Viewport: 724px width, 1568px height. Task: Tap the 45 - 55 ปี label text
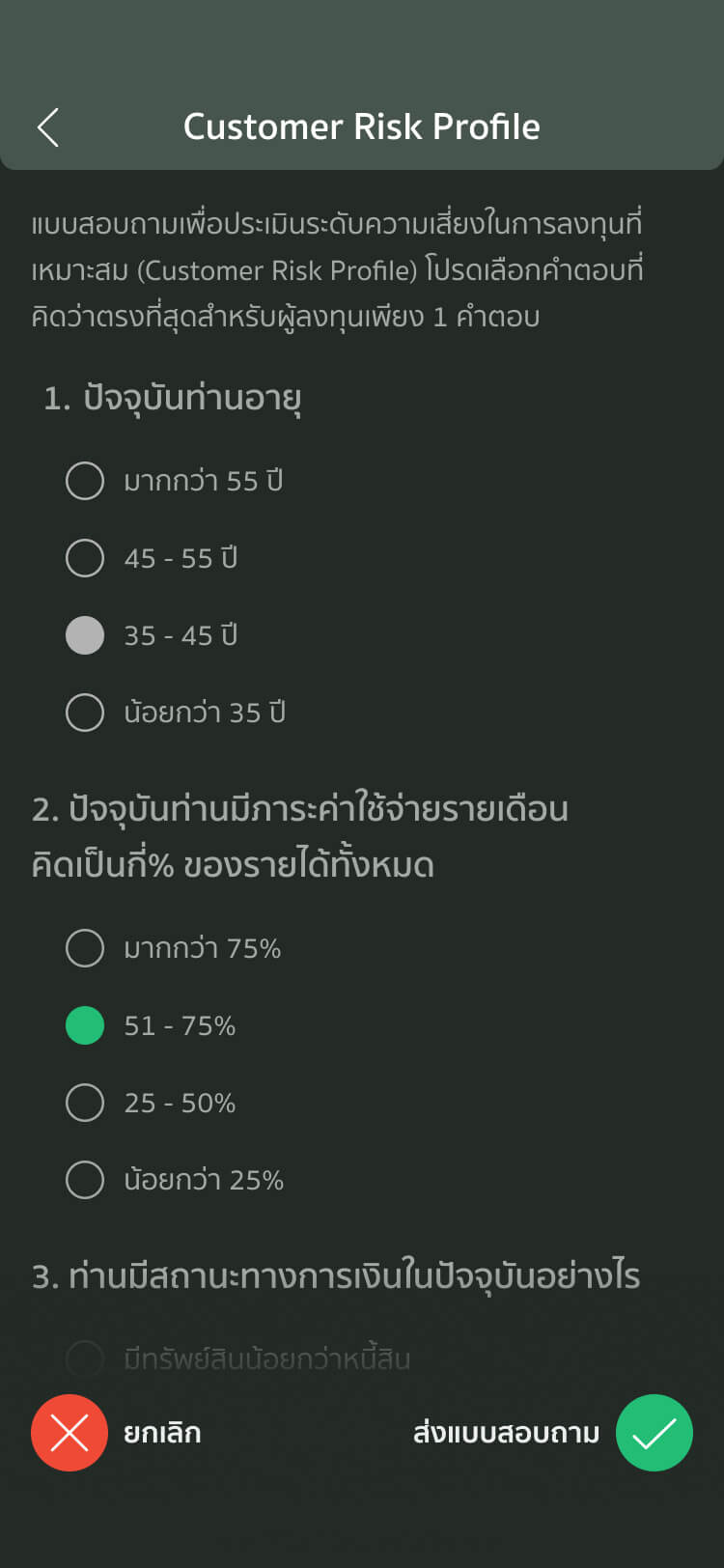coord(181,558)
